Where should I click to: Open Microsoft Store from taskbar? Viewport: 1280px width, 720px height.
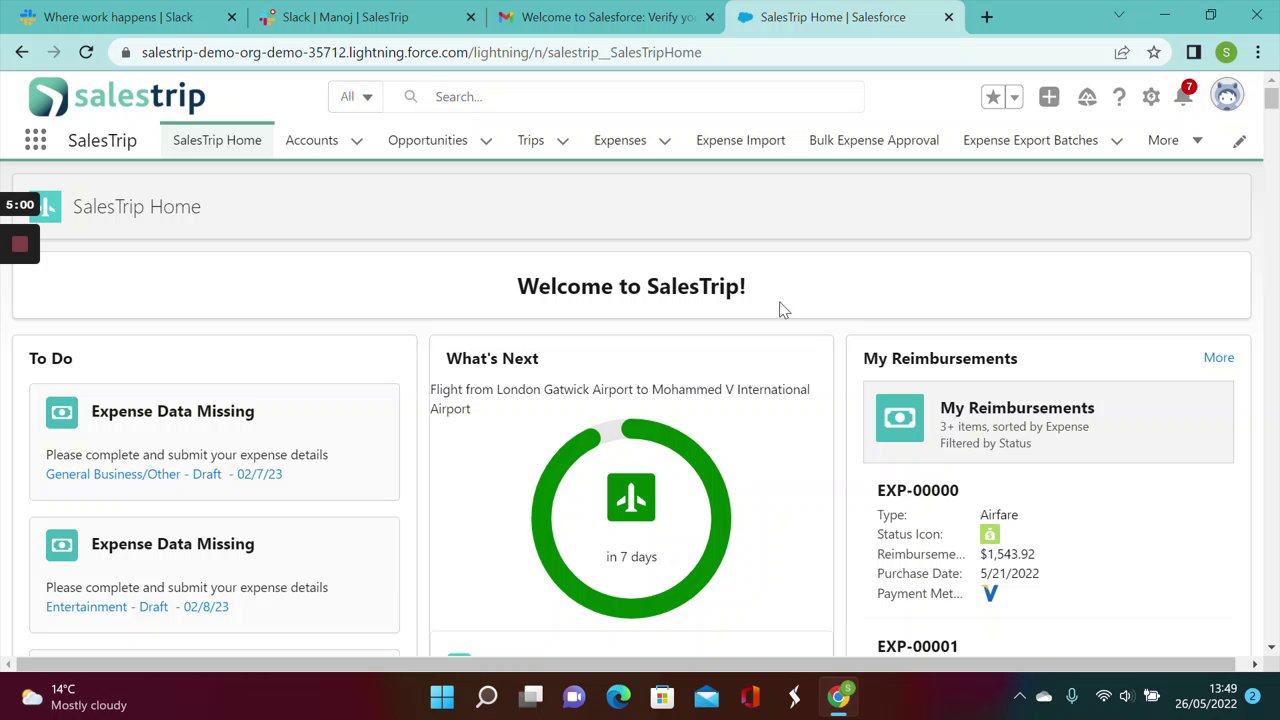tap(663, 696)
